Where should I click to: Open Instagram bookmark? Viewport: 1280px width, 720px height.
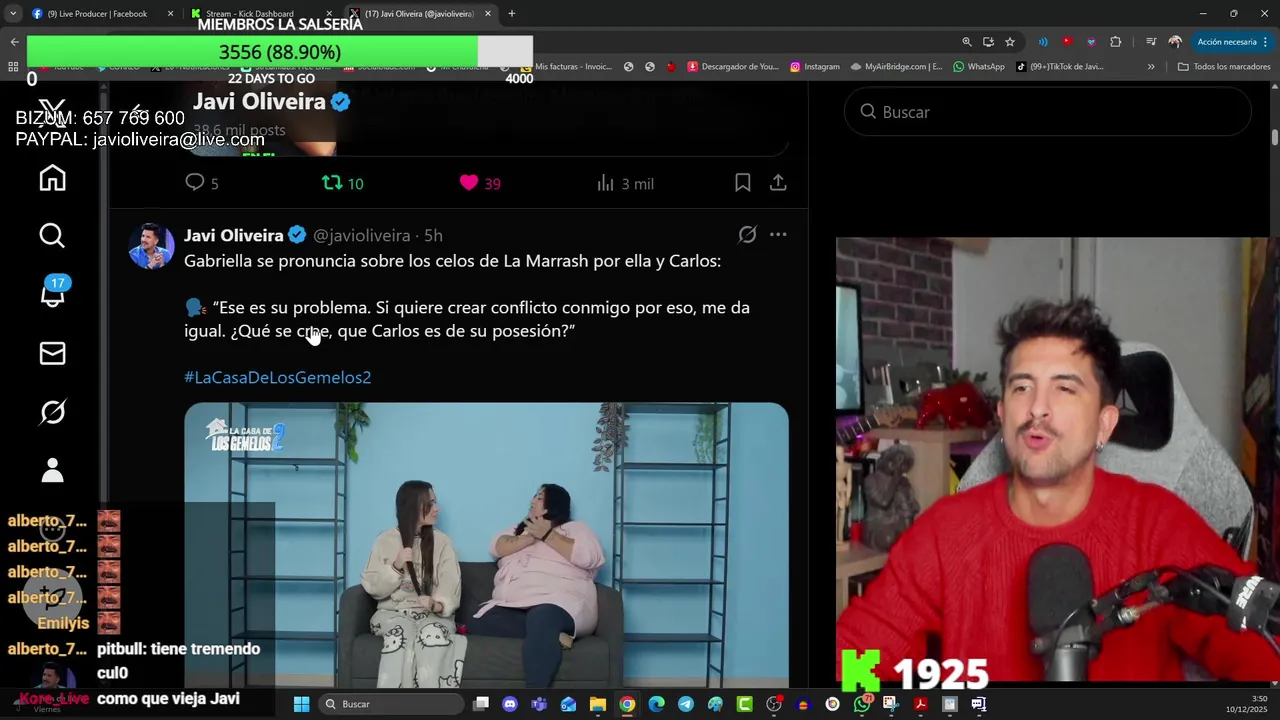click(815, 67)
